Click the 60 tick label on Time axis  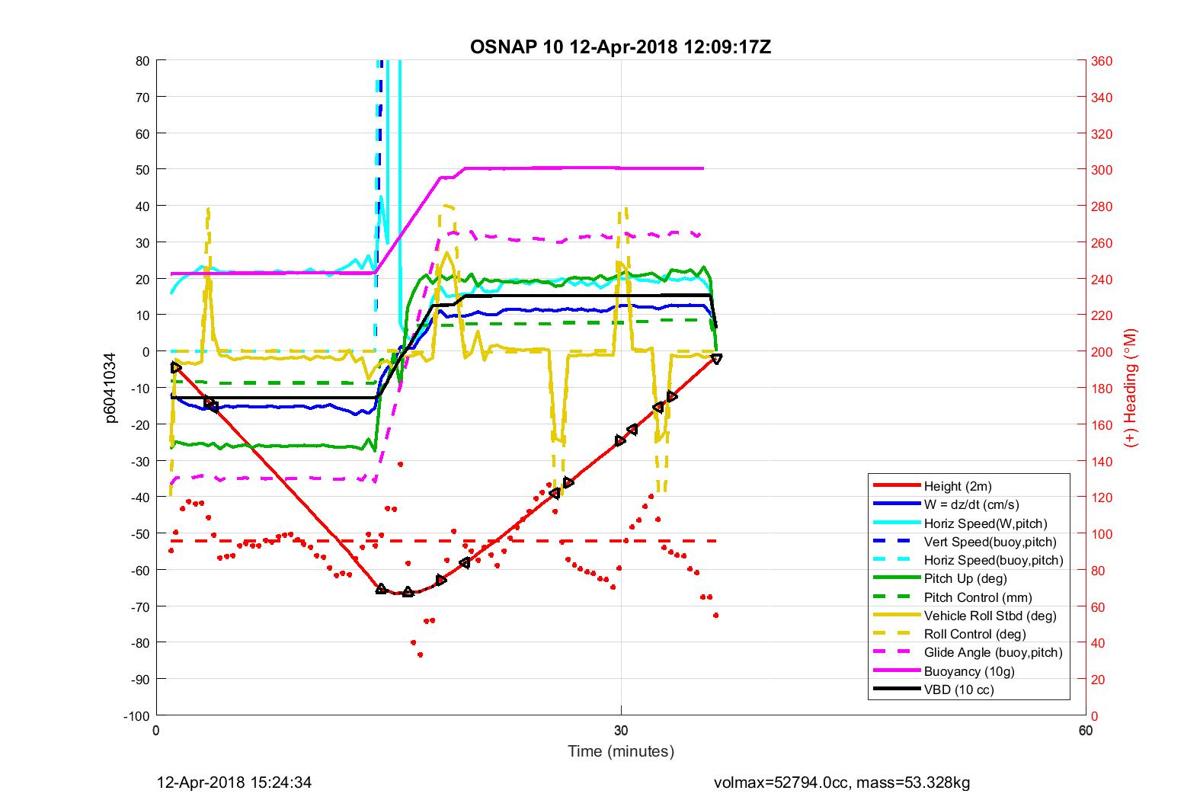1086,731
